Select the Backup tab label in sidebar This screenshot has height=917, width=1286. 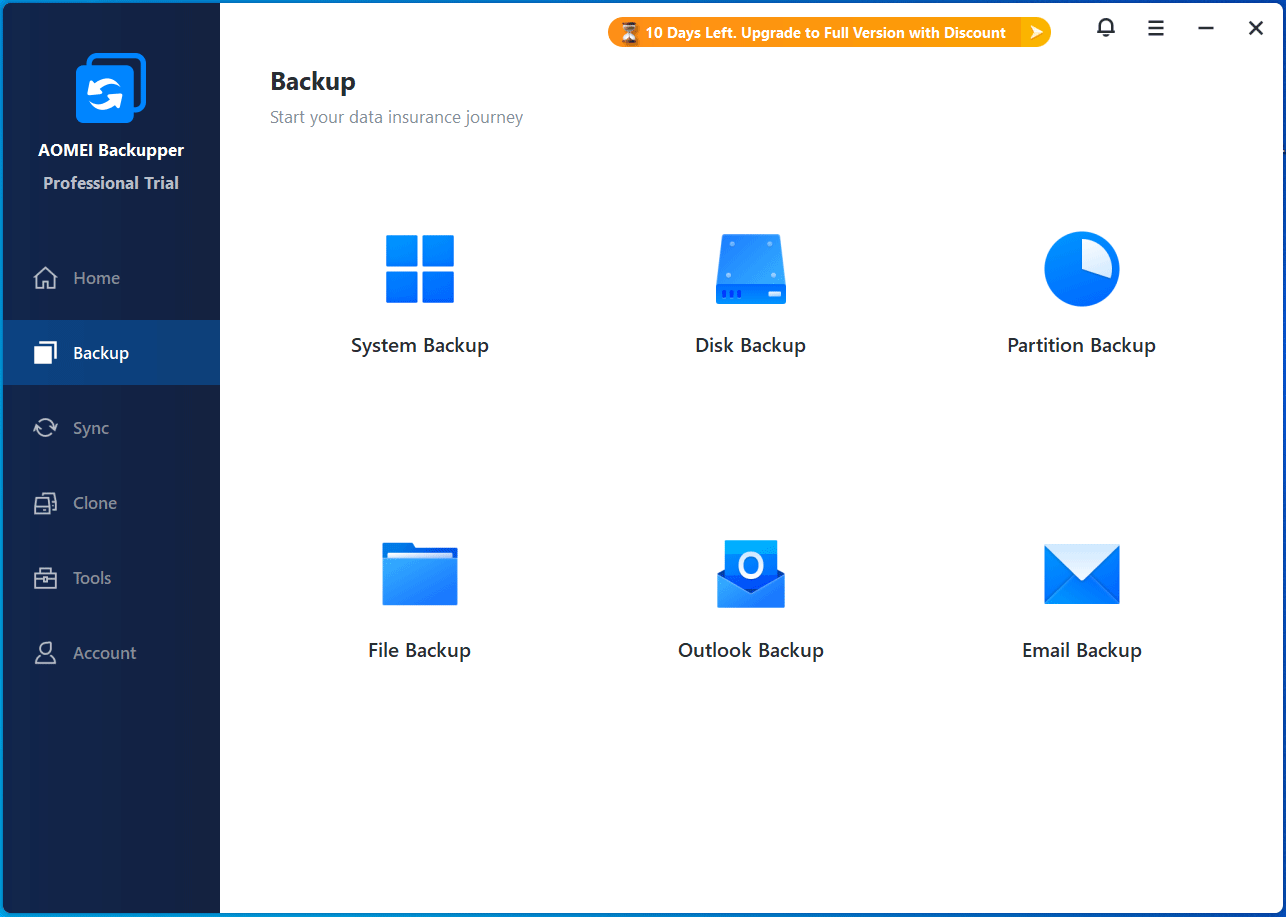click(101, 353)
